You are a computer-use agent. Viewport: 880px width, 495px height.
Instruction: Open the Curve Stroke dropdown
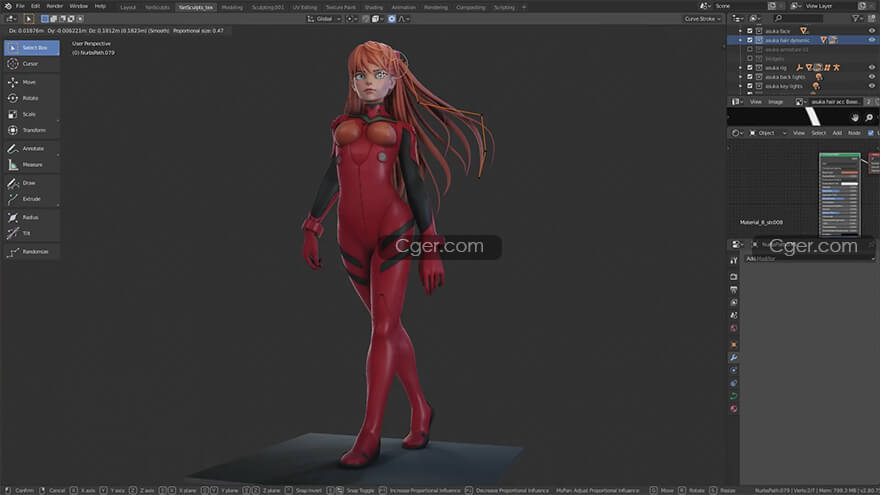[702, 19]
